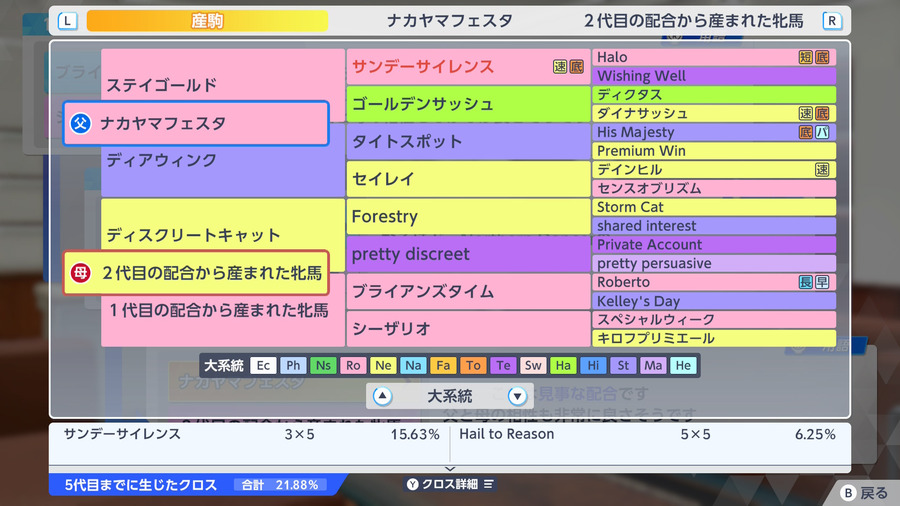900x506 pixels.
Task: Click the 長 trait icon on Roberto
Action: (806, 282)
